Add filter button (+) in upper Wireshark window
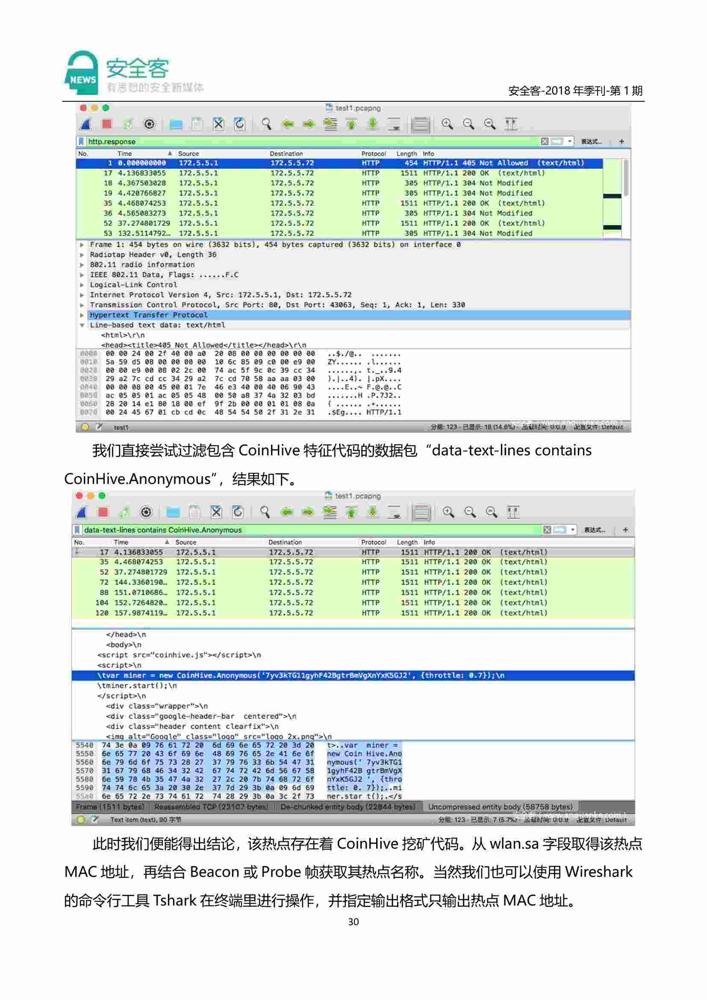The height and width of the screenshot is (1000, 707). click(x=622, y=142)
